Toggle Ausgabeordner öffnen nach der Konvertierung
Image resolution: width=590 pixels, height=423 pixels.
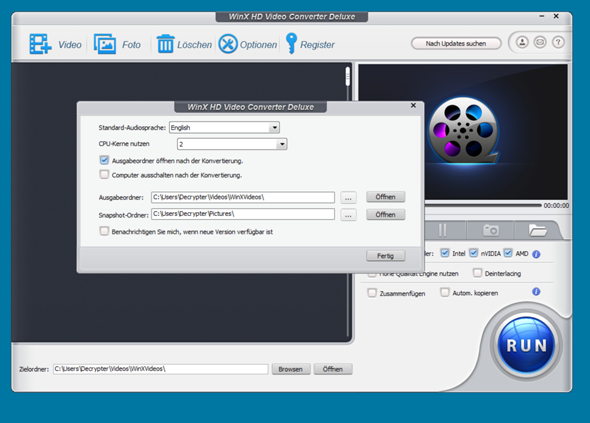pyautogui.click(x=104, y=160)
